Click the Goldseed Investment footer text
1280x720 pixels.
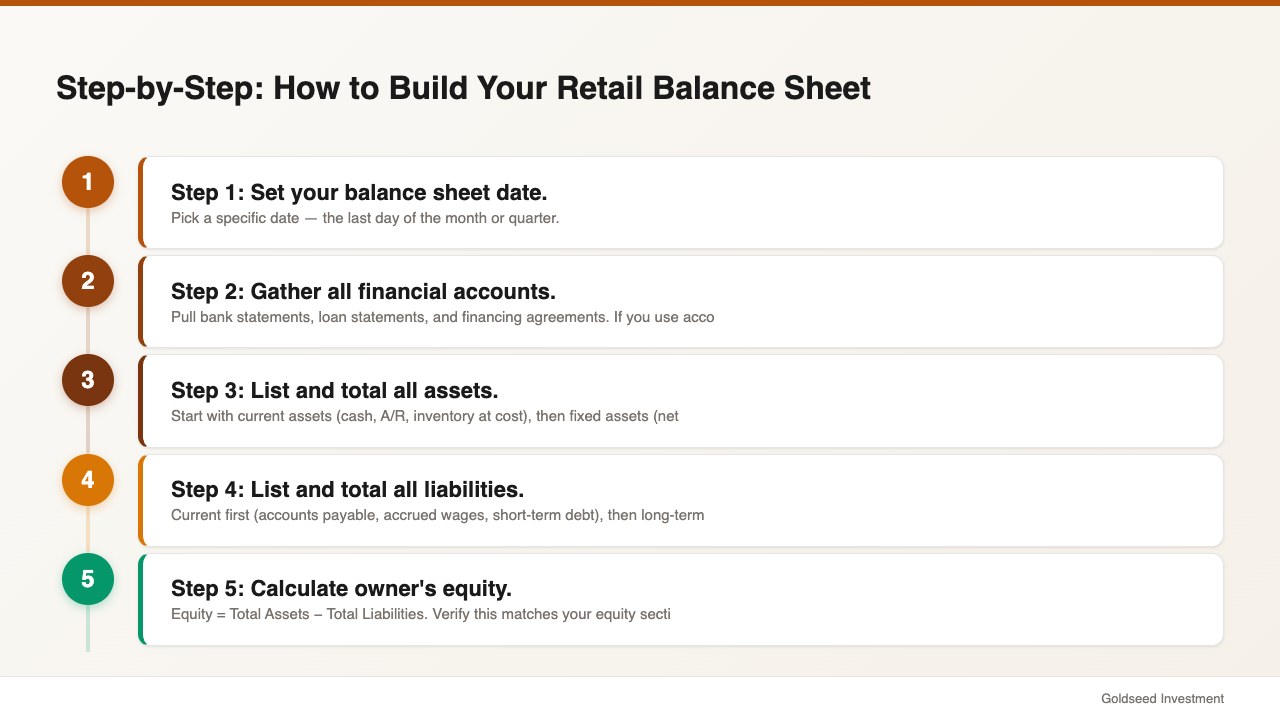click(x=1162, y=699)
